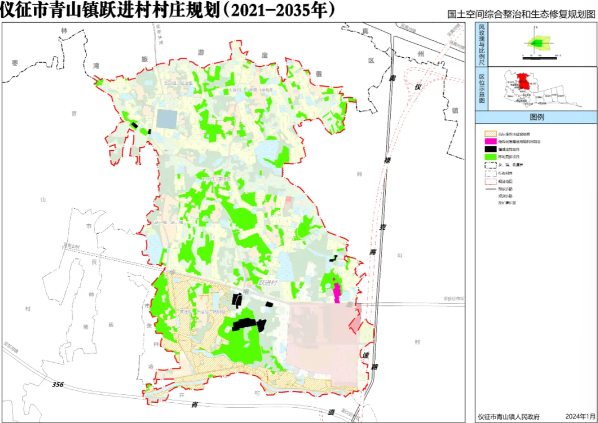Click the wind rose compass diagram
The width and height of the screenshot is (598, 423).
tap(538, 42)
